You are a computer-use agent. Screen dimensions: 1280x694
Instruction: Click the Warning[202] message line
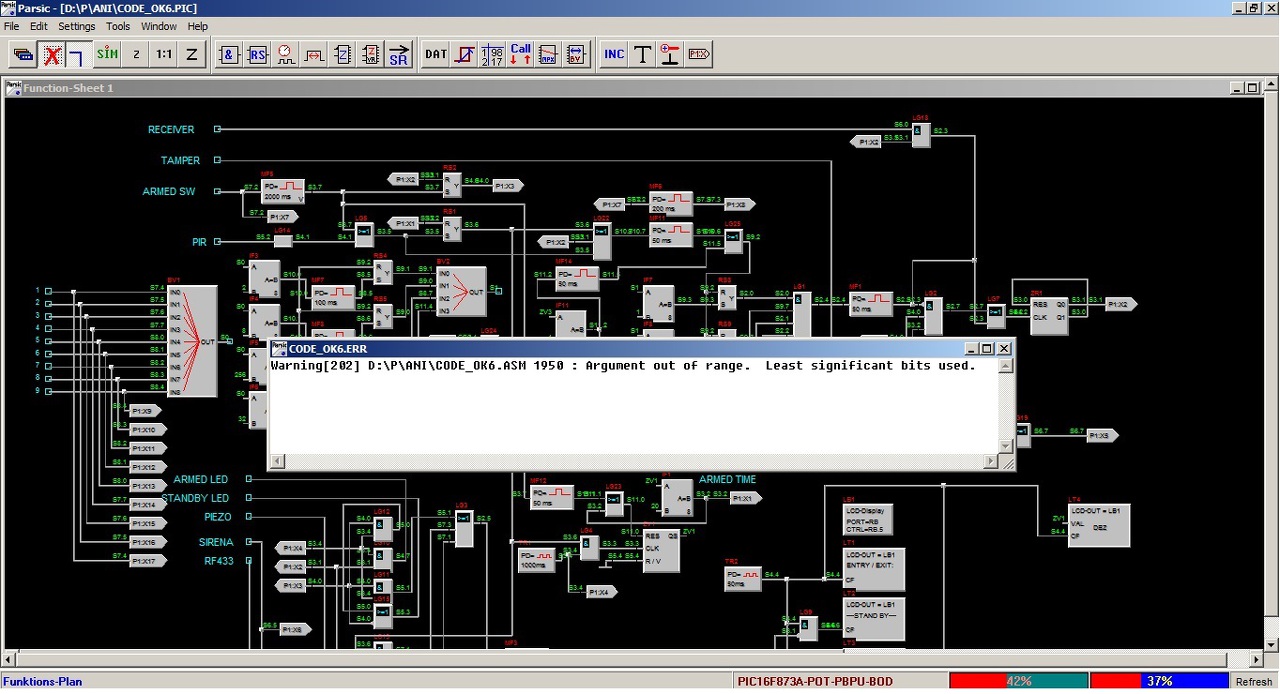622,366
